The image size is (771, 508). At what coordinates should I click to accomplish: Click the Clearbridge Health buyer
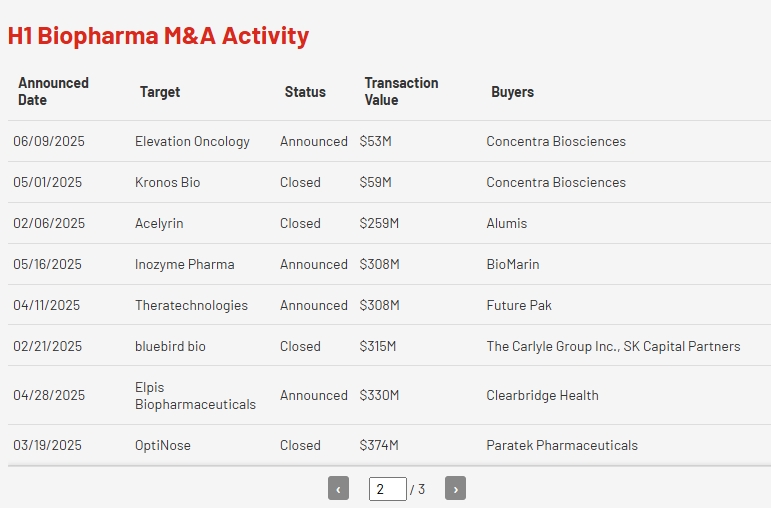pyautogui.click(x=542, y=395)
